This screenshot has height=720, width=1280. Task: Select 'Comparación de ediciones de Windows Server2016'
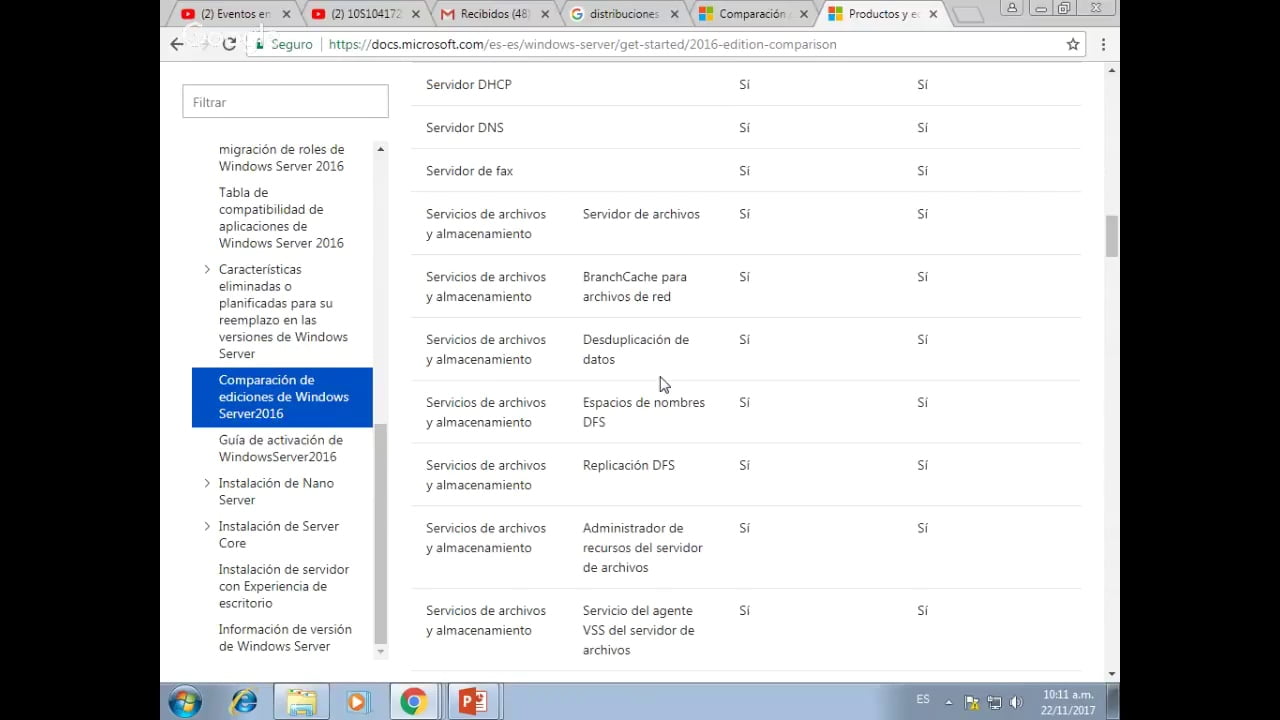click(x=282, y=397)
